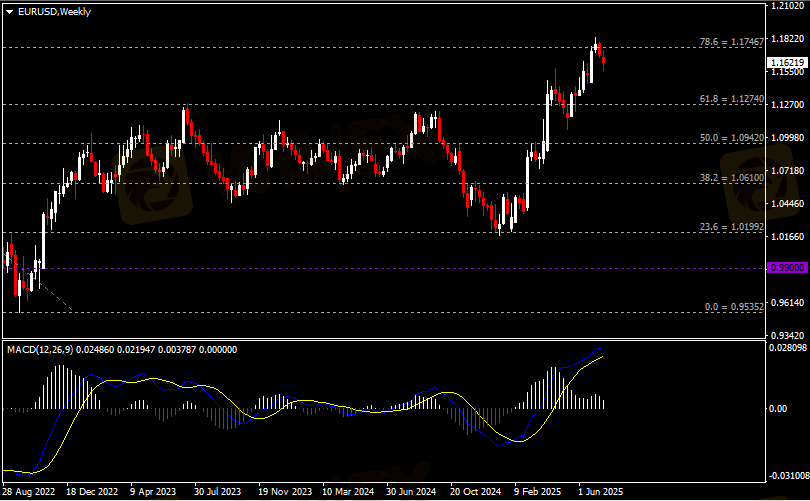Select the 38.2 = 1.06100 Fibonacci label

[x=731, y=178]
